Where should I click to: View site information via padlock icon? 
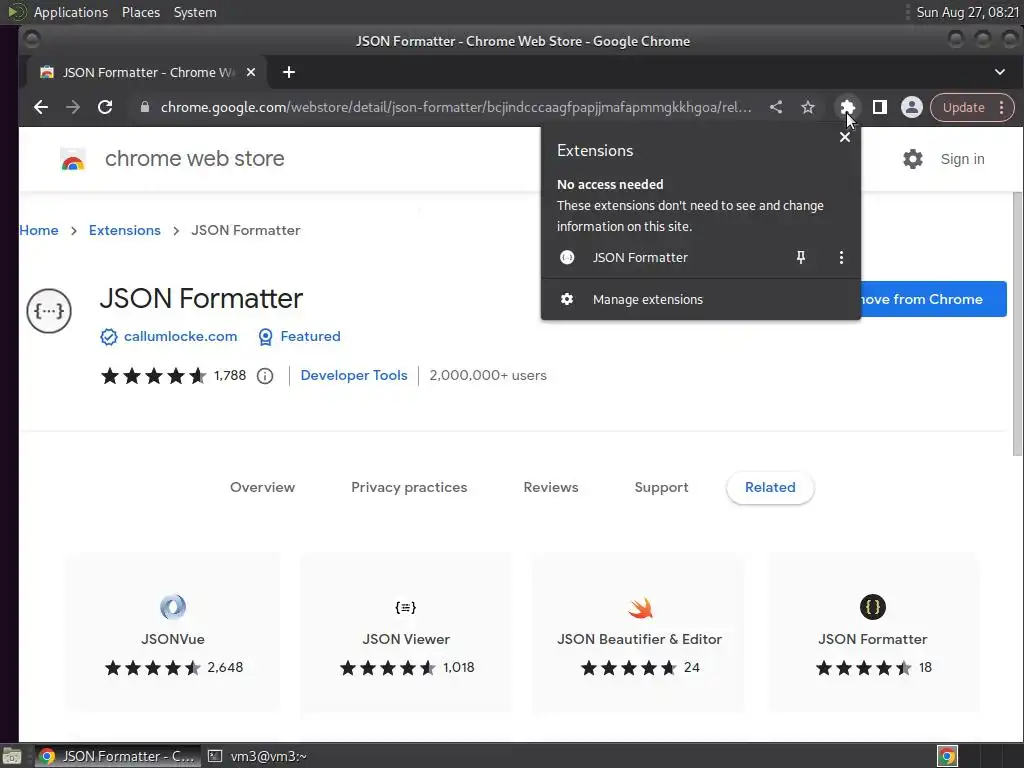tap(144, 107)
